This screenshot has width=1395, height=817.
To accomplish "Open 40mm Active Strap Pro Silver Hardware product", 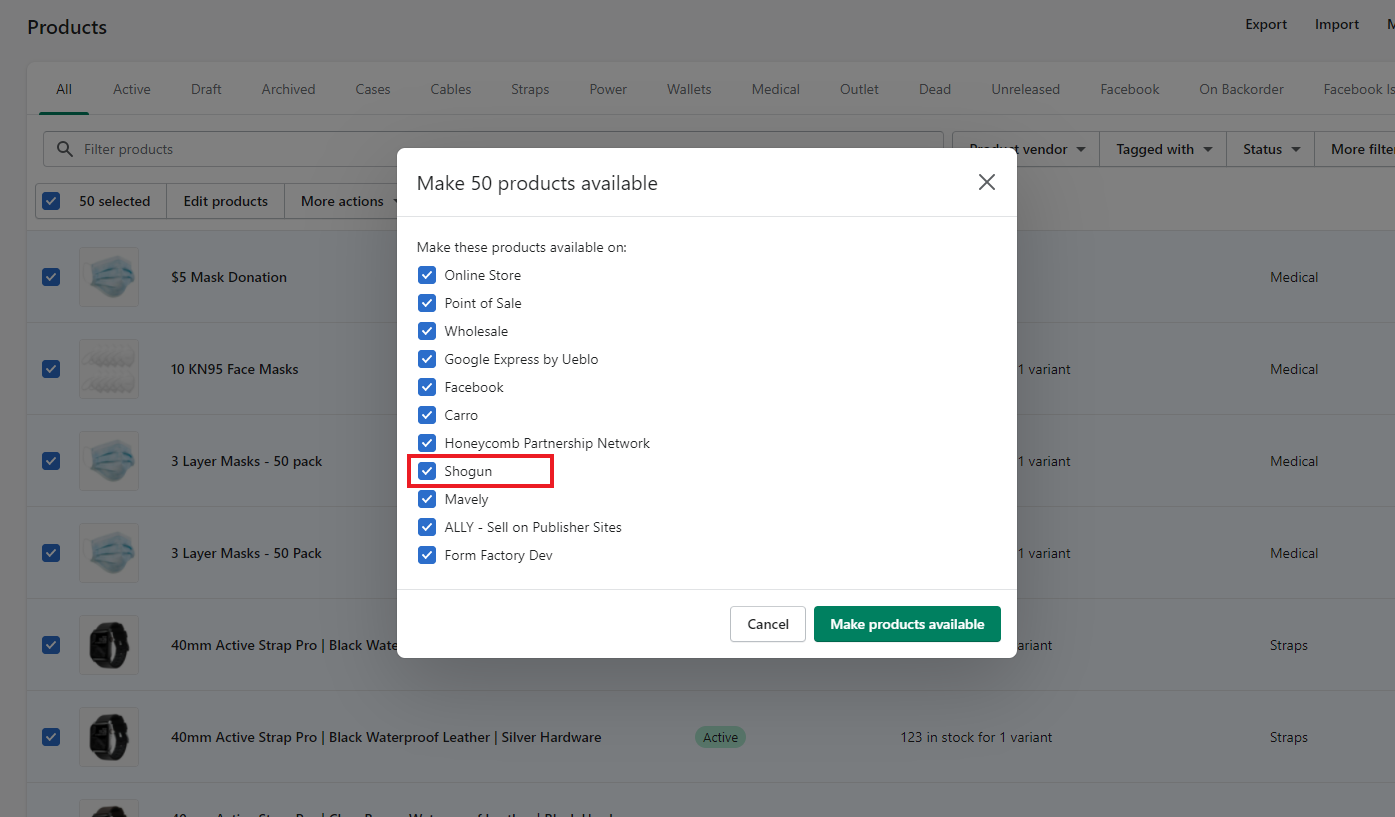I will (x=386, y=737).
